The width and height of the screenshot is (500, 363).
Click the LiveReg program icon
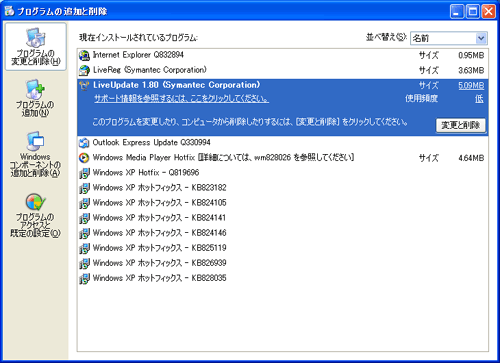click(x=84, y=70)
